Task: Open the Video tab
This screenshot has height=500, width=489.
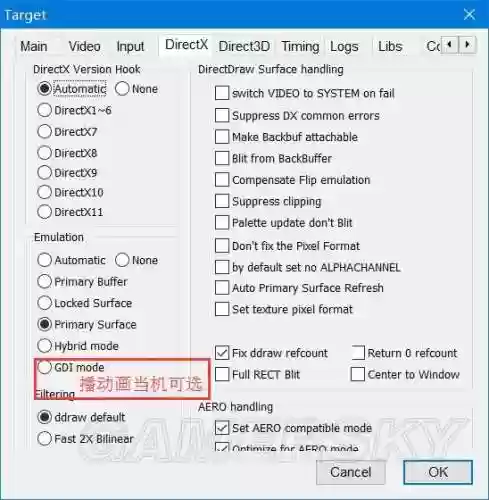Action: [84, 46]
